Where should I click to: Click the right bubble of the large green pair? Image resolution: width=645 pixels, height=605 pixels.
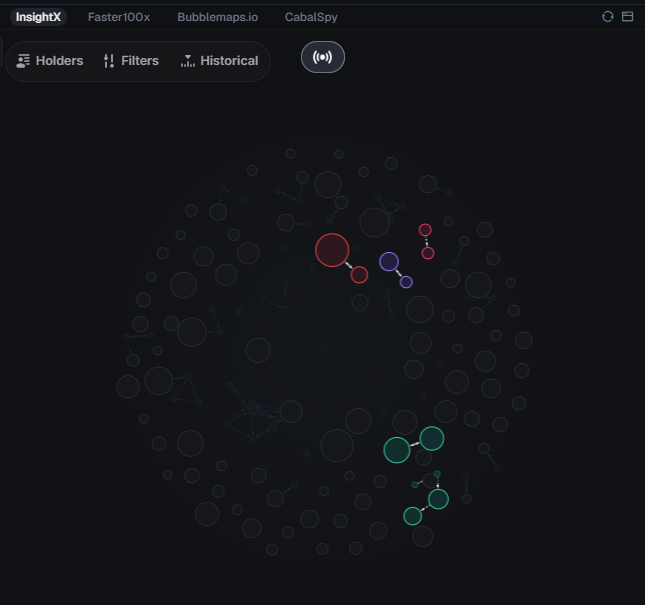(432, 438)
